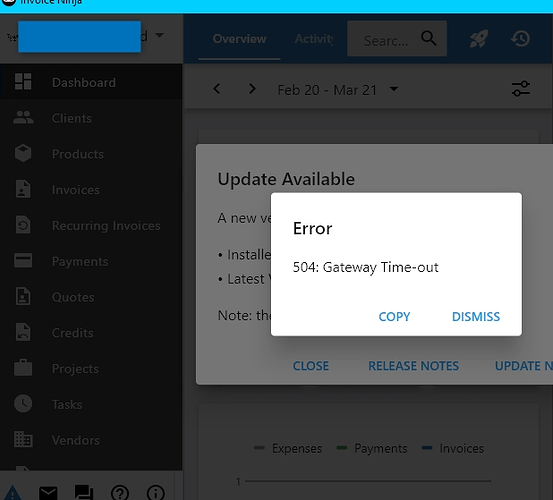
Task: Click the warning triangle icon
Action: point(13,493)
